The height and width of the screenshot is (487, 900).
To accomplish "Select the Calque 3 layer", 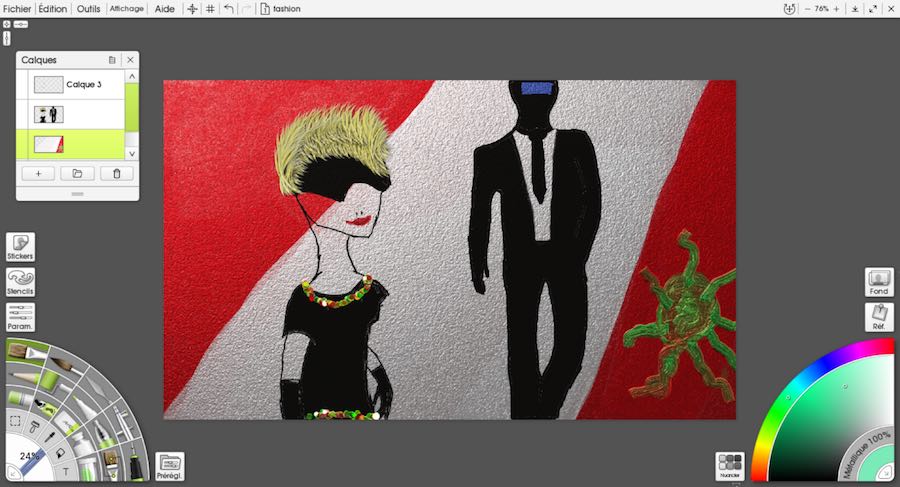I will 70,84.
